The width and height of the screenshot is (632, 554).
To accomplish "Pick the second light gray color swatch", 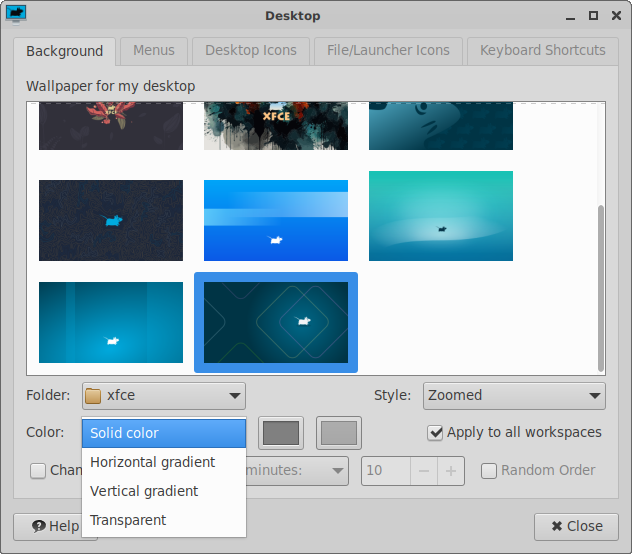I will click(x=339, y=433).
